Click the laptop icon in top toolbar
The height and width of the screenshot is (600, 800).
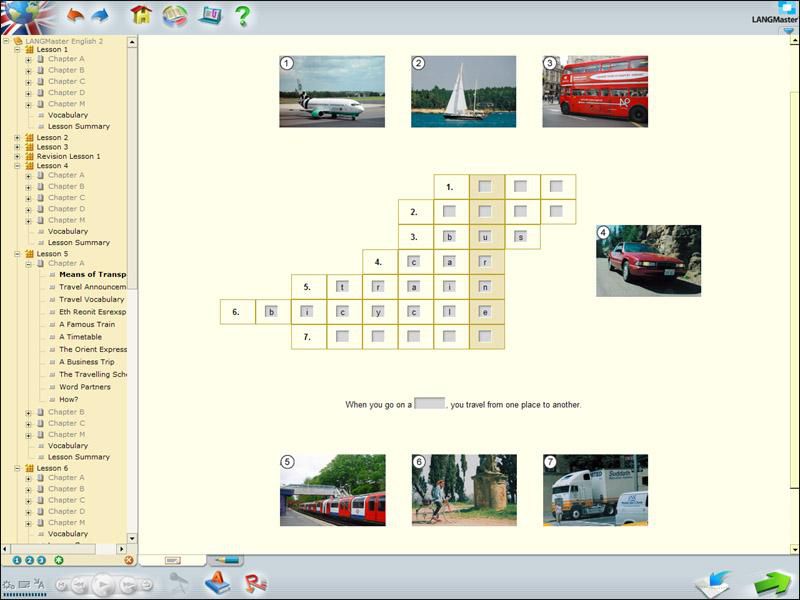(209, 15)
